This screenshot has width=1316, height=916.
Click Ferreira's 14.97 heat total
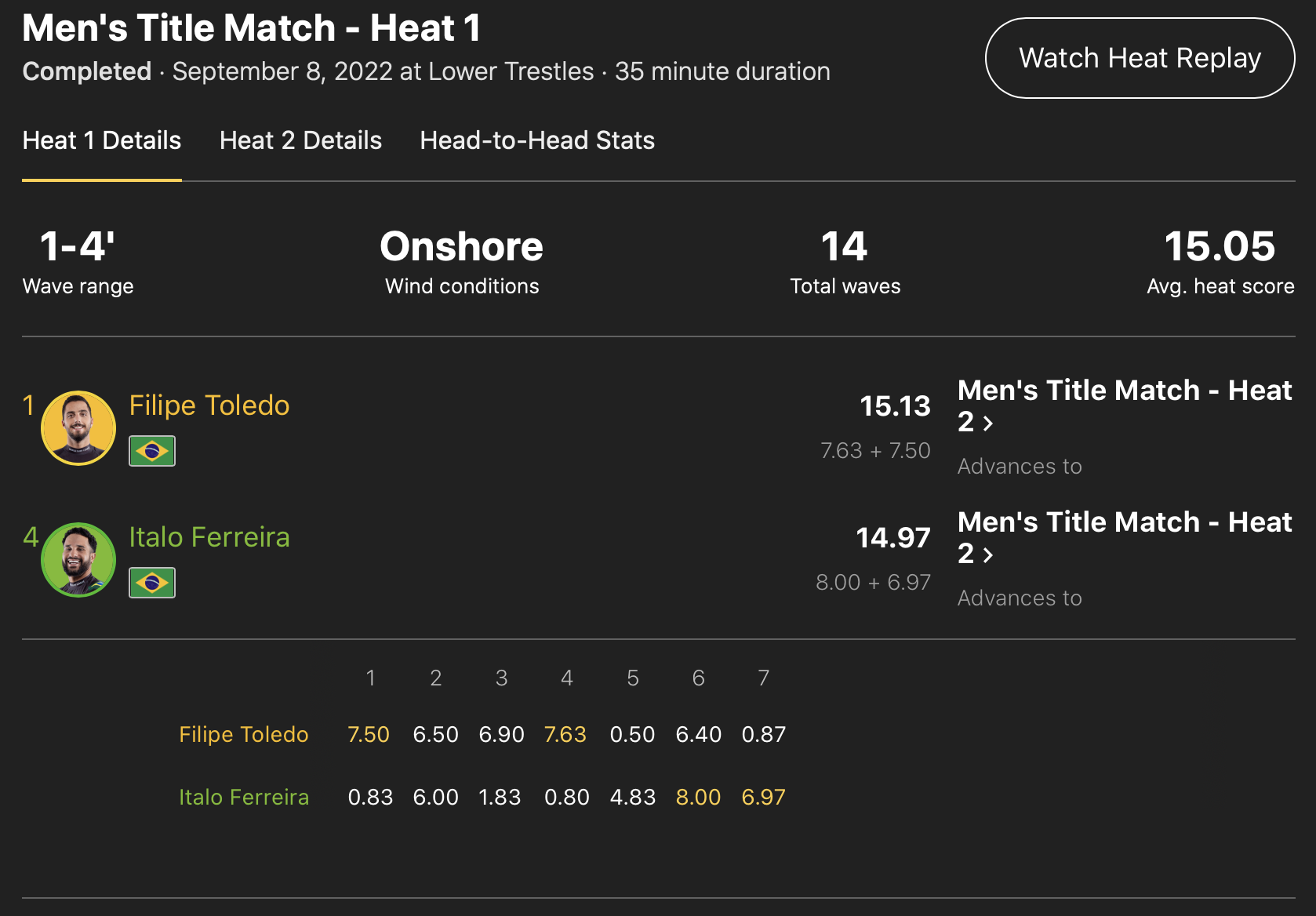(x=892, y=538)
